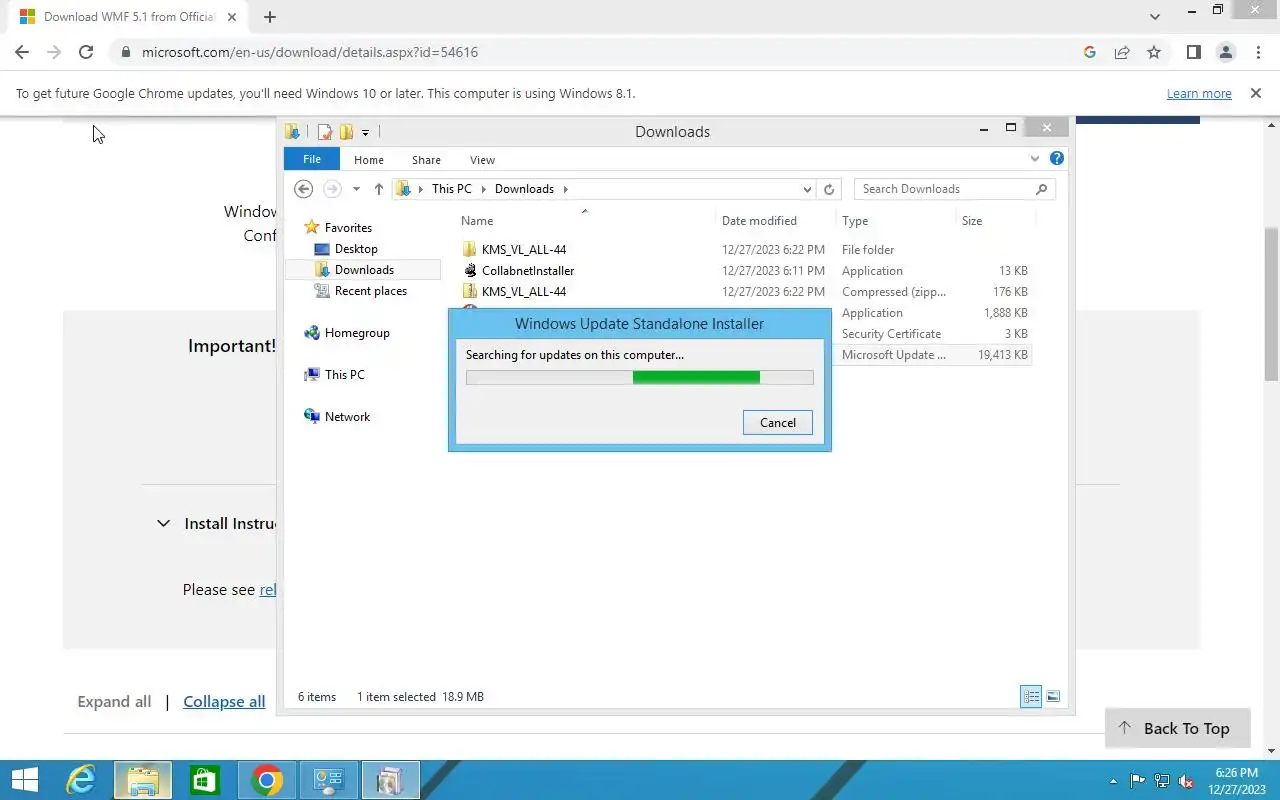Select Recent places in navigation pane
The width and height of the screenshot is (1280, 800).
(370, 291)
